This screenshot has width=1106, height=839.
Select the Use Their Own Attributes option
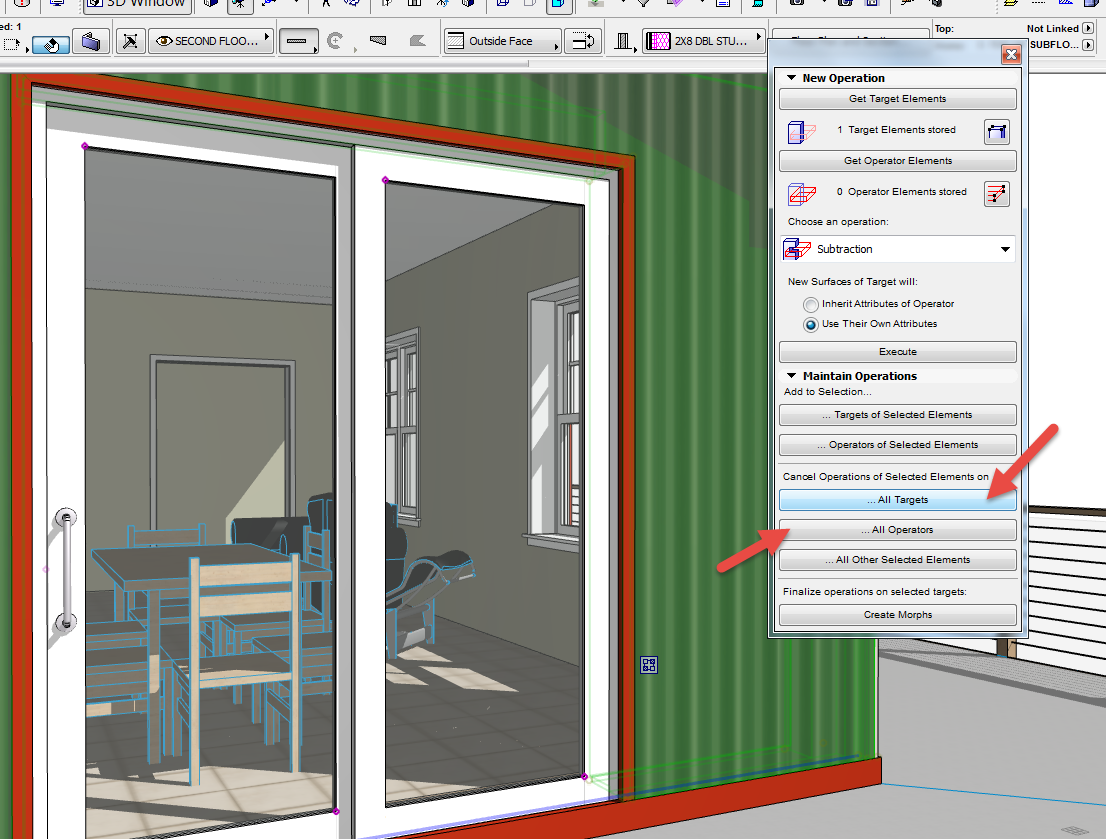[810, 324]
